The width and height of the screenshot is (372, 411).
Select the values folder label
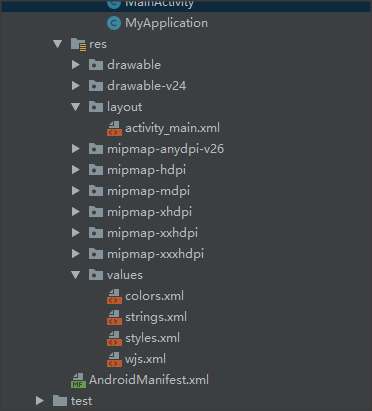coord(125,275)
